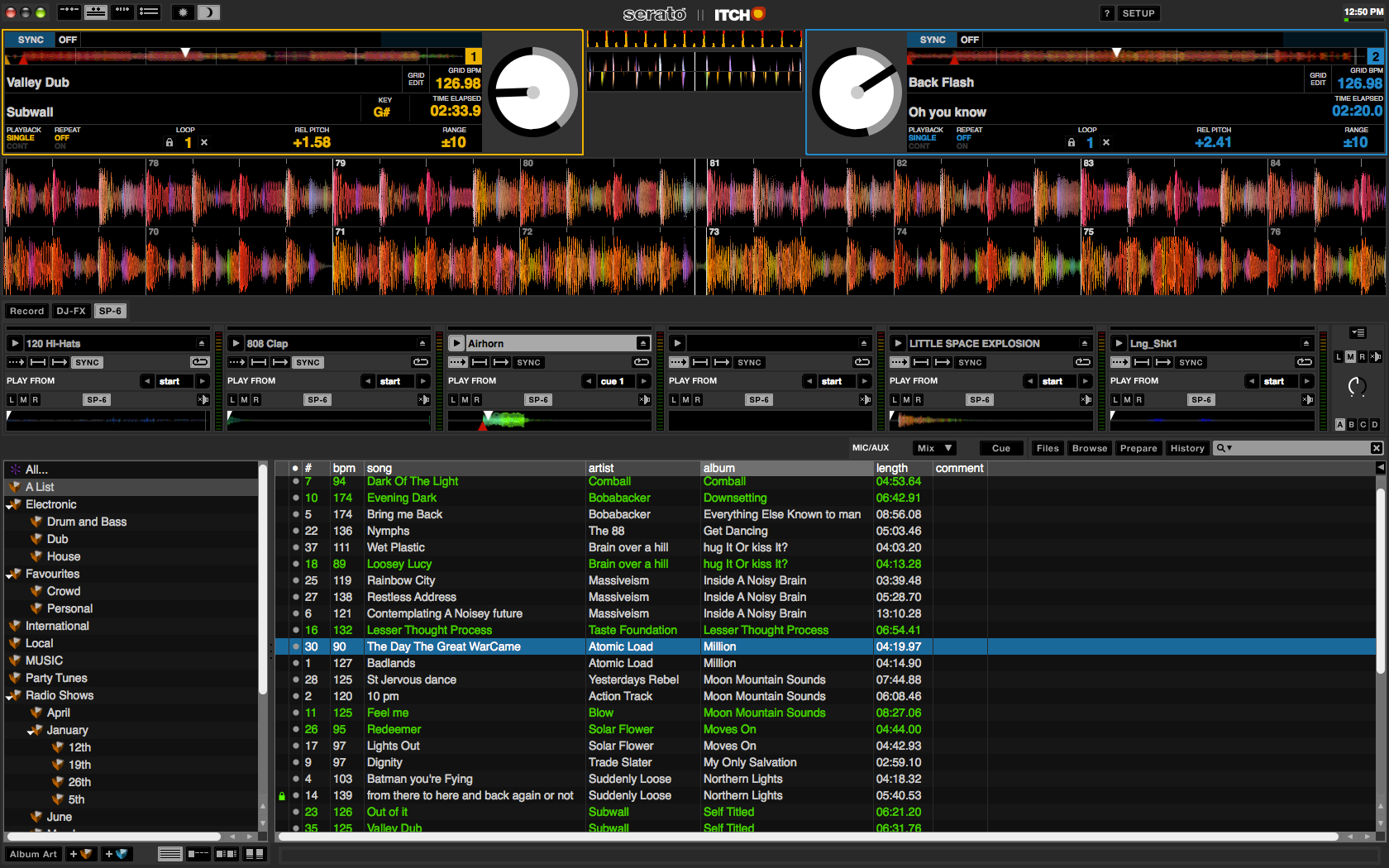
Task: Go to next play-from point for Lng_Shk1
Action: (1307, 381)
